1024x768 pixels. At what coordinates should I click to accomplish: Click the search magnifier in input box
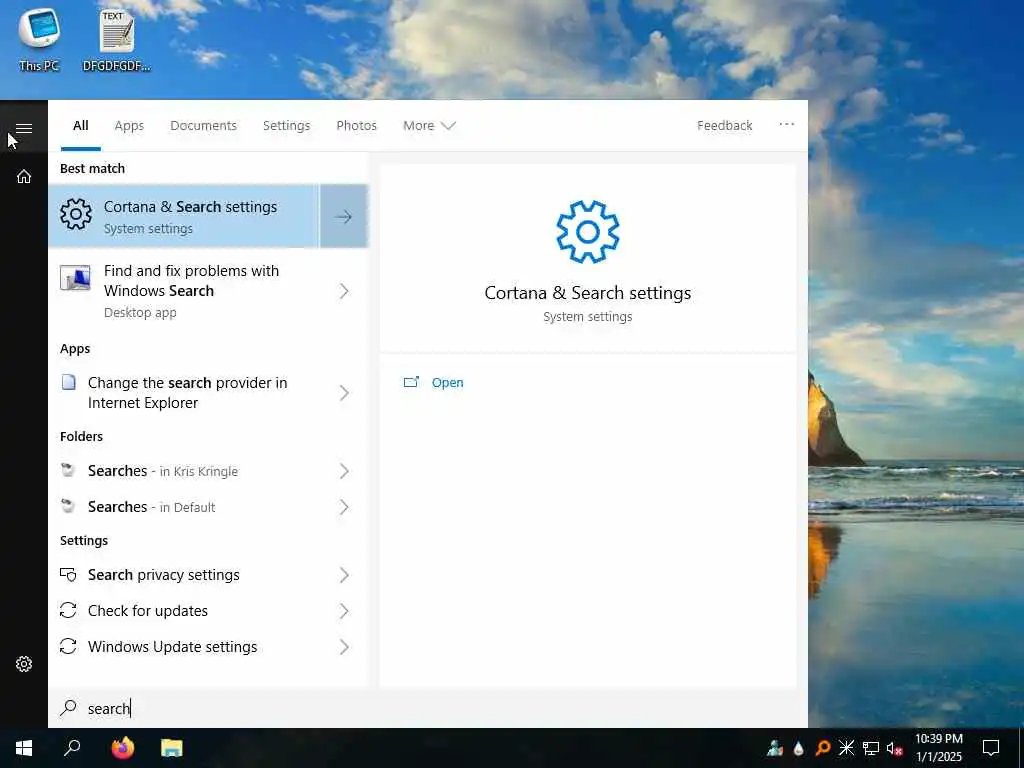(69, 708)
